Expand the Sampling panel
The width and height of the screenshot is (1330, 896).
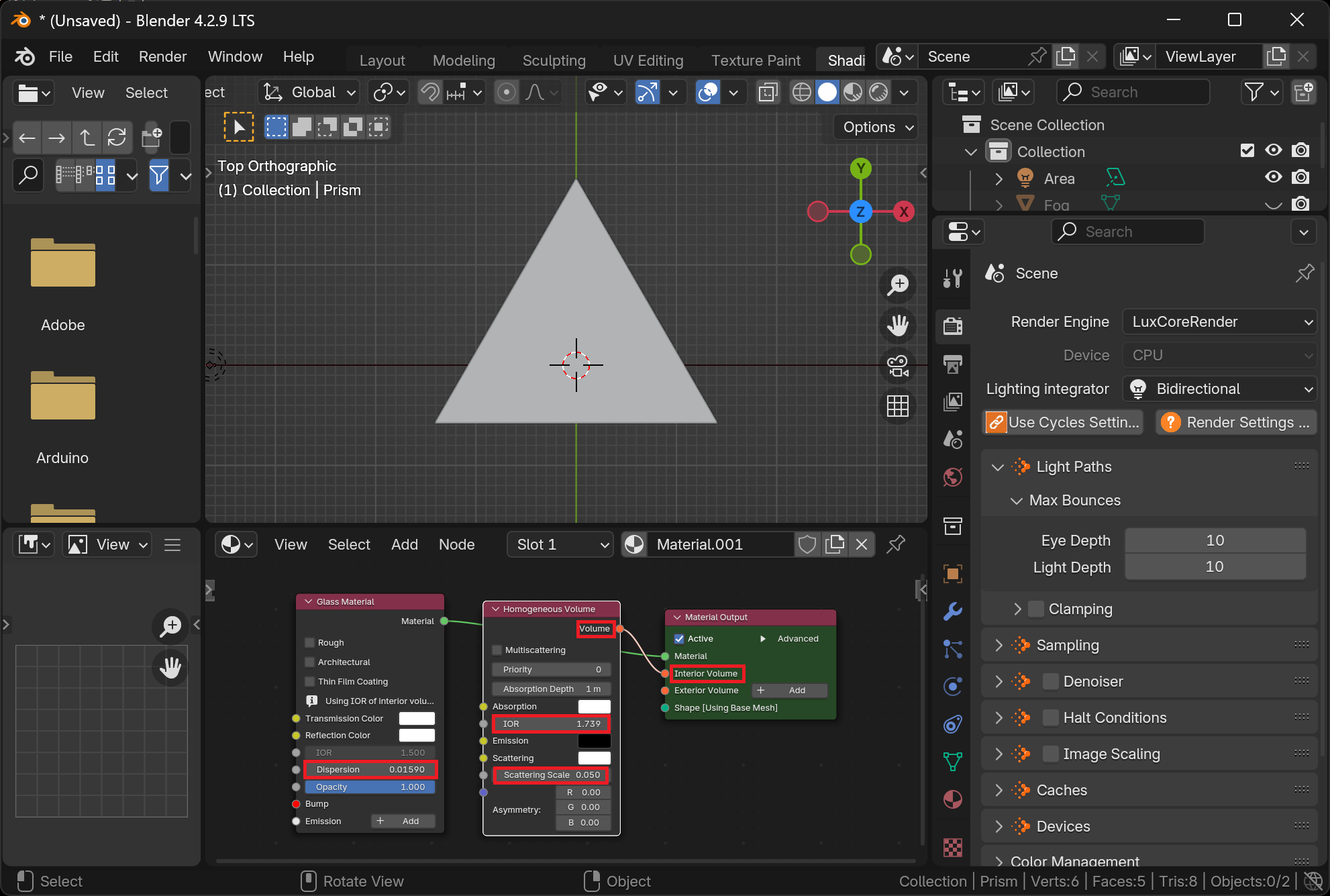[1067, 645]
